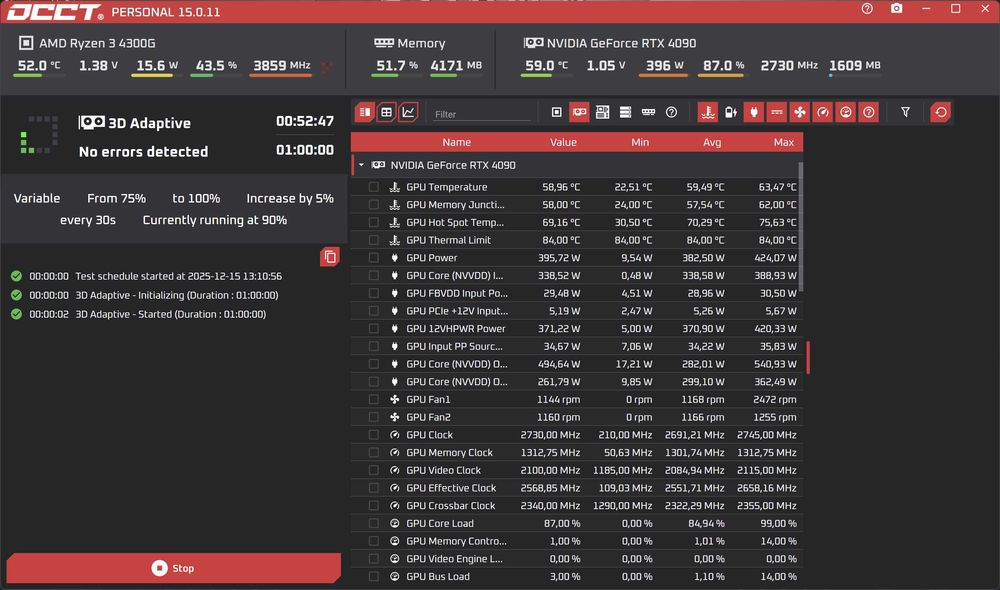Check the GPU Temperature checkbox
This screenshot has width=1000, height=590.
pyautogui.click(x=374, y=187)
